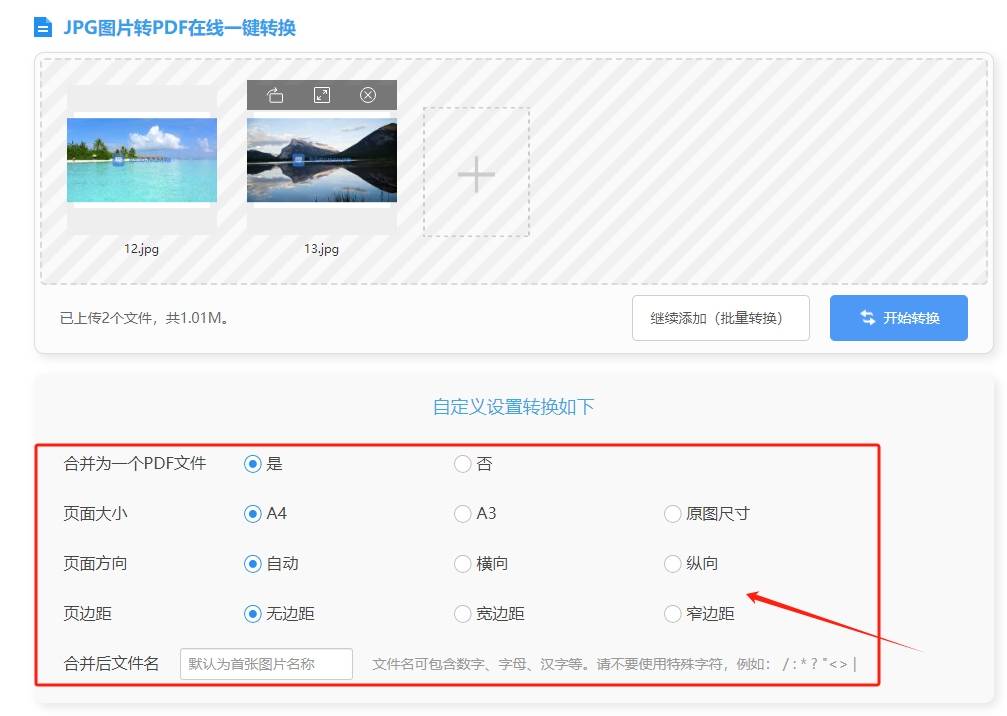This screenshot has height=716, width=1007.
Task: Remove 13.jpg using the circled X icon
Action: click(x=368, y=95)
